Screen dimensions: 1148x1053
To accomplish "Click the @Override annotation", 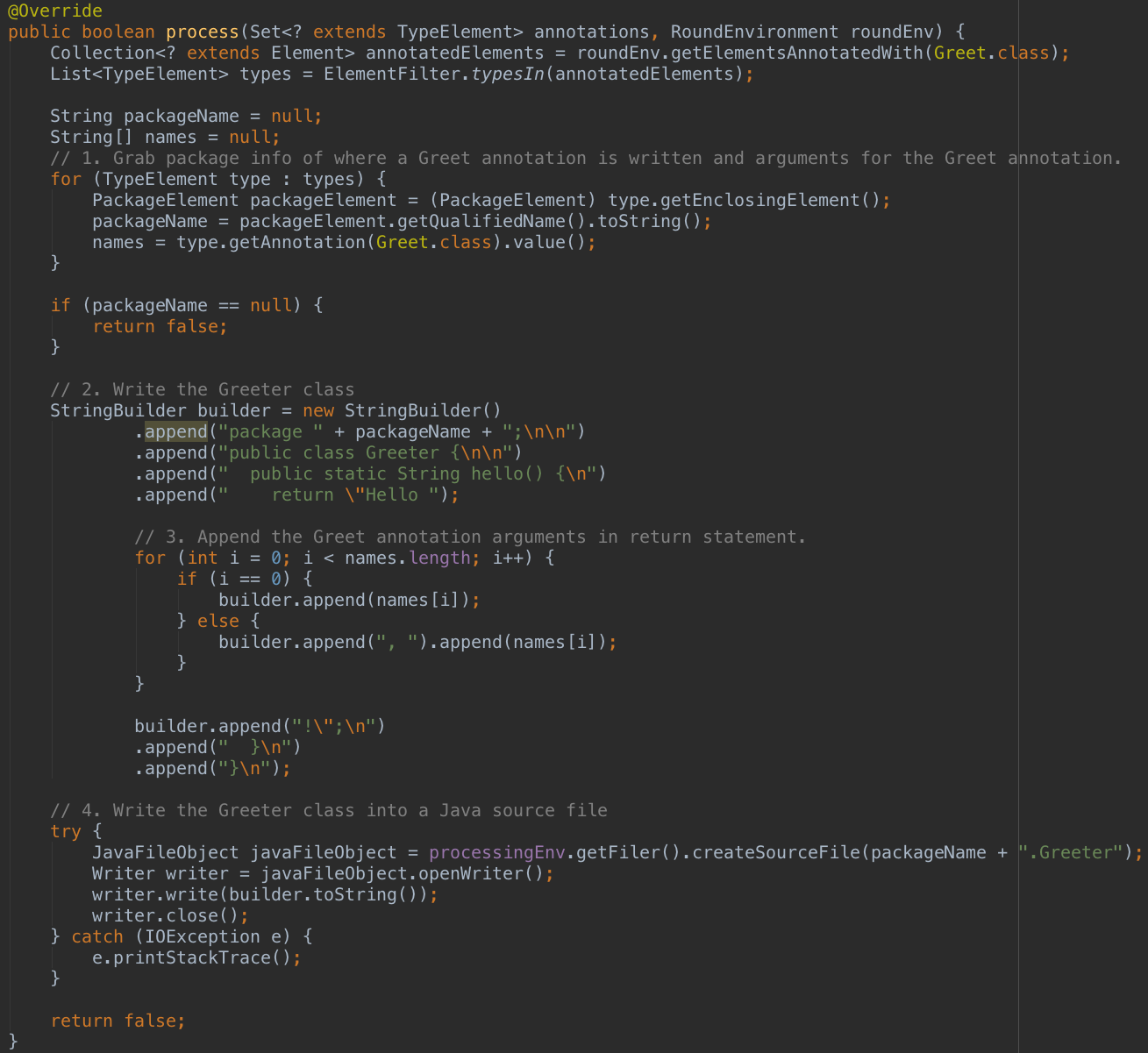I will [55, 11].
